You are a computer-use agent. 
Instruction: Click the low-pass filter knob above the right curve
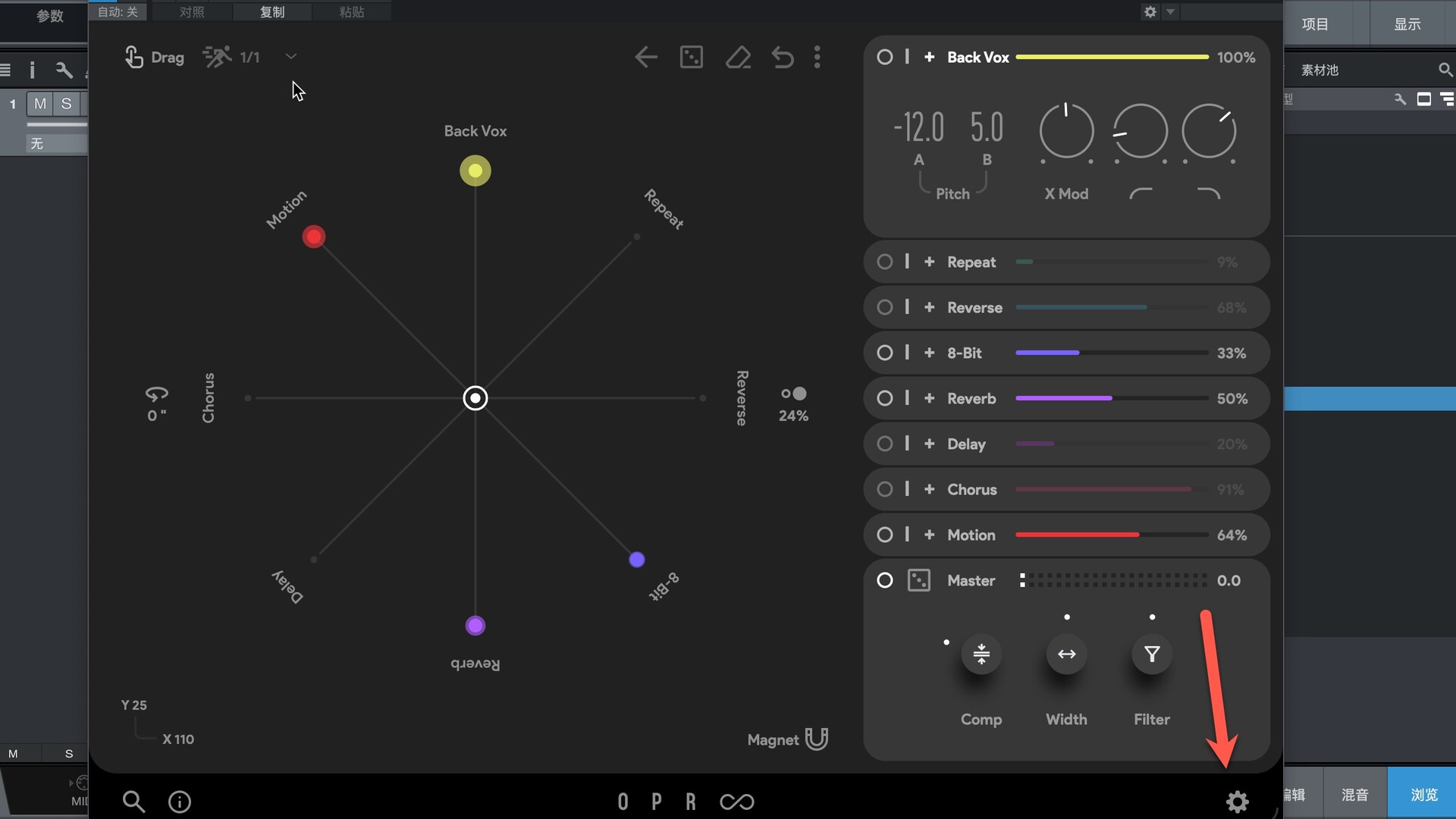1209,131
